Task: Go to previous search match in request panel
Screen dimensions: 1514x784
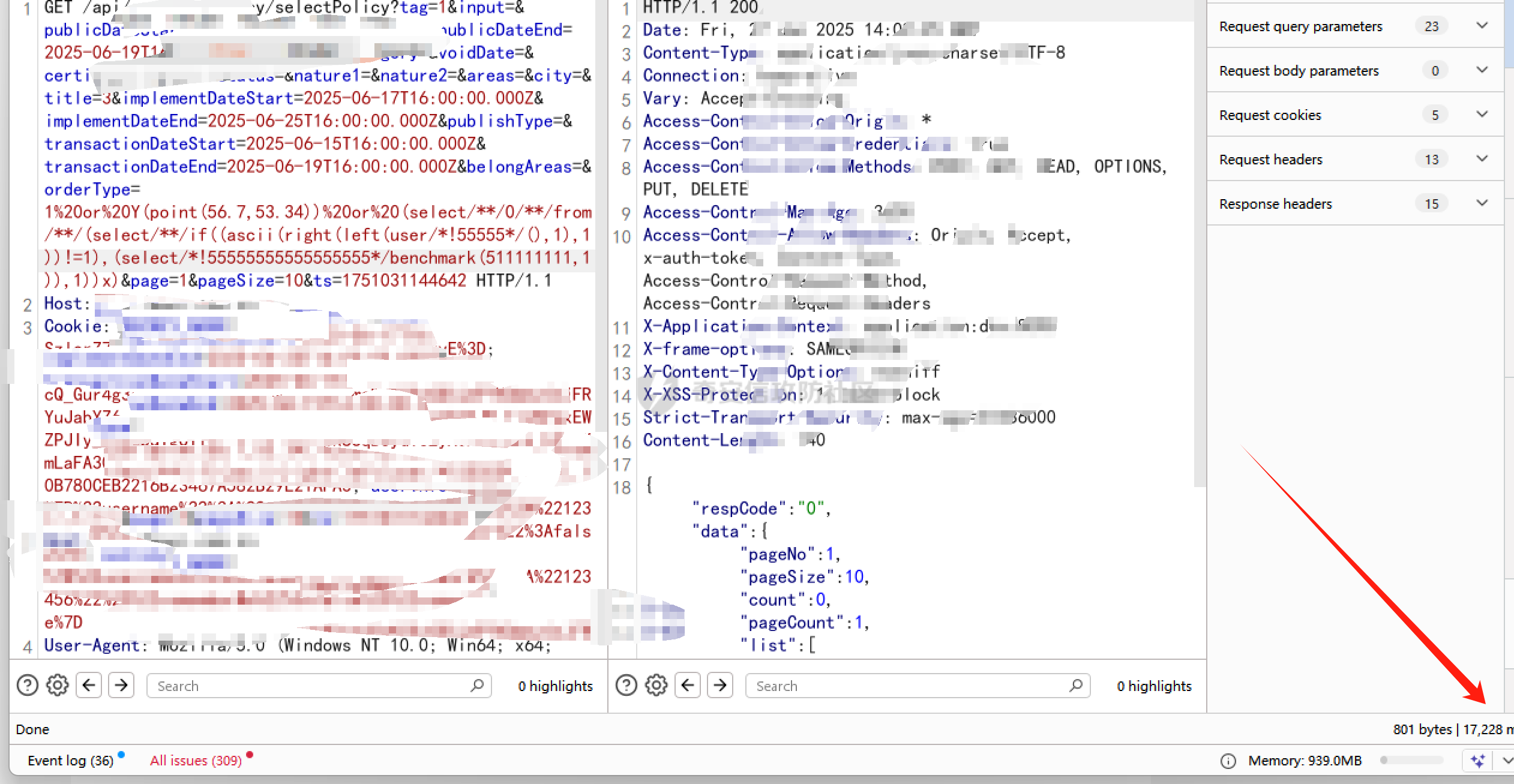Action: click(x=89, y=685)
